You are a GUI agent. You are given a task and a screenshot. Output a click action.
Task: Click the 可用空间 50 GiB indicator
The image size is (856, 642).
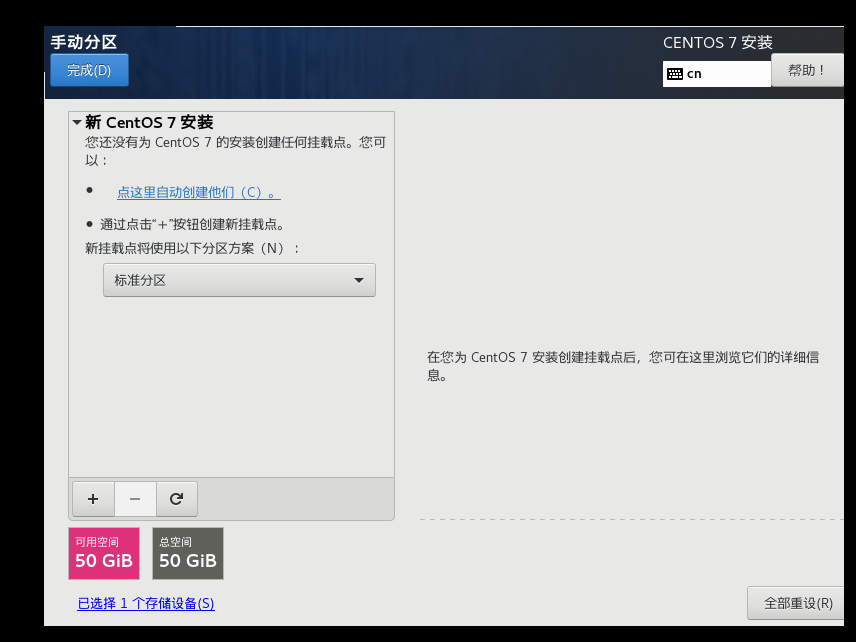tap(104, 553)
